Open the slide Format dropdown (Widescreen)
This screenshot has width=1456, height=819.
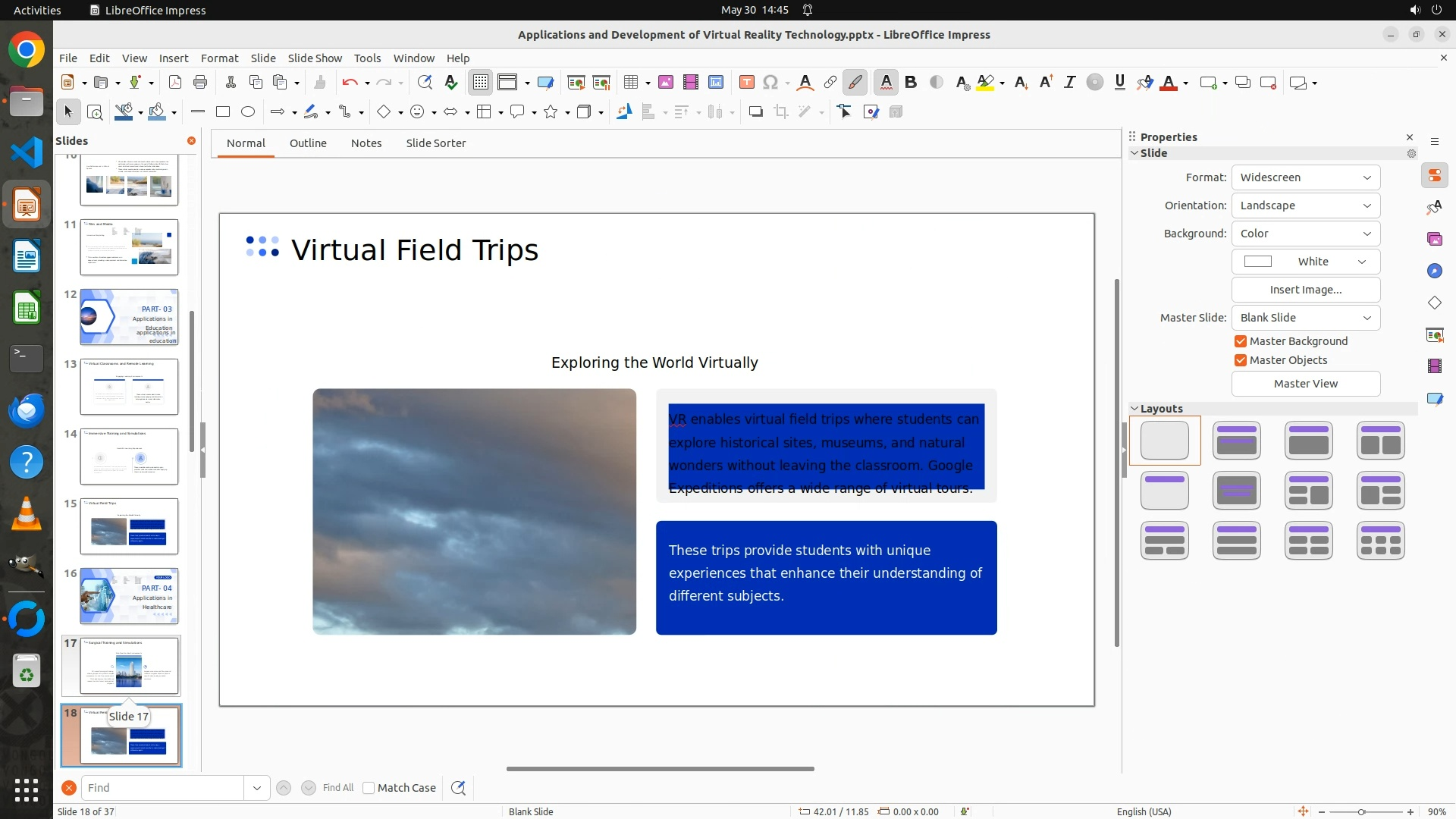[x=1305, y=177]
